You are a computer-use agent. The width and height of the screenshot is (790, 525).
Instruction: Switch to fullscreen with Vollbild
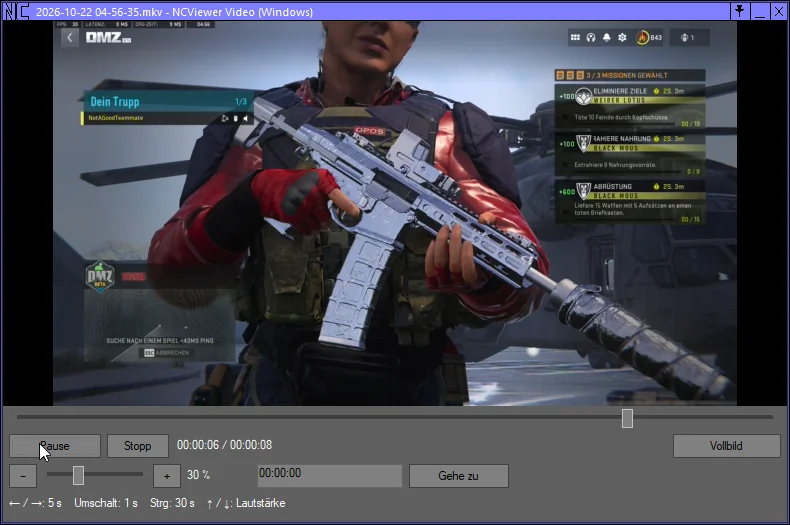(727, 446)
